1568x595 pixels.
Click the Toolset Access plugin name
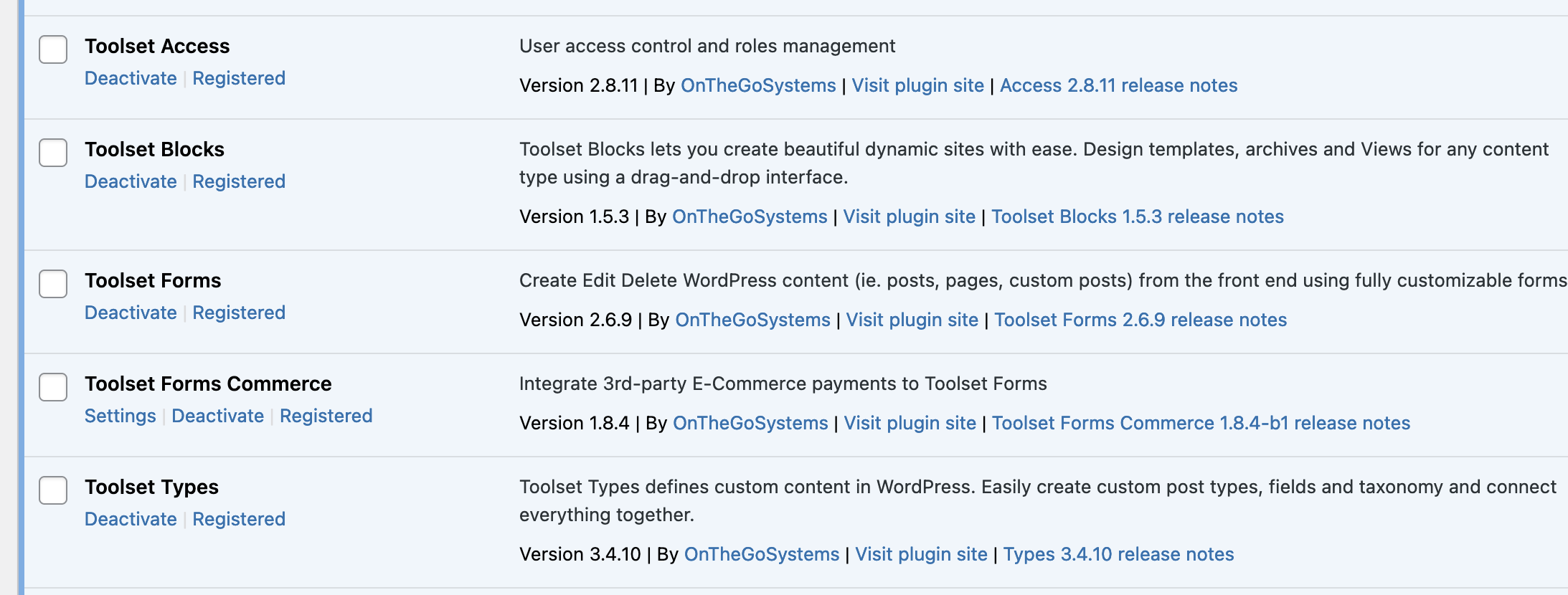click(x=157, y=46)
